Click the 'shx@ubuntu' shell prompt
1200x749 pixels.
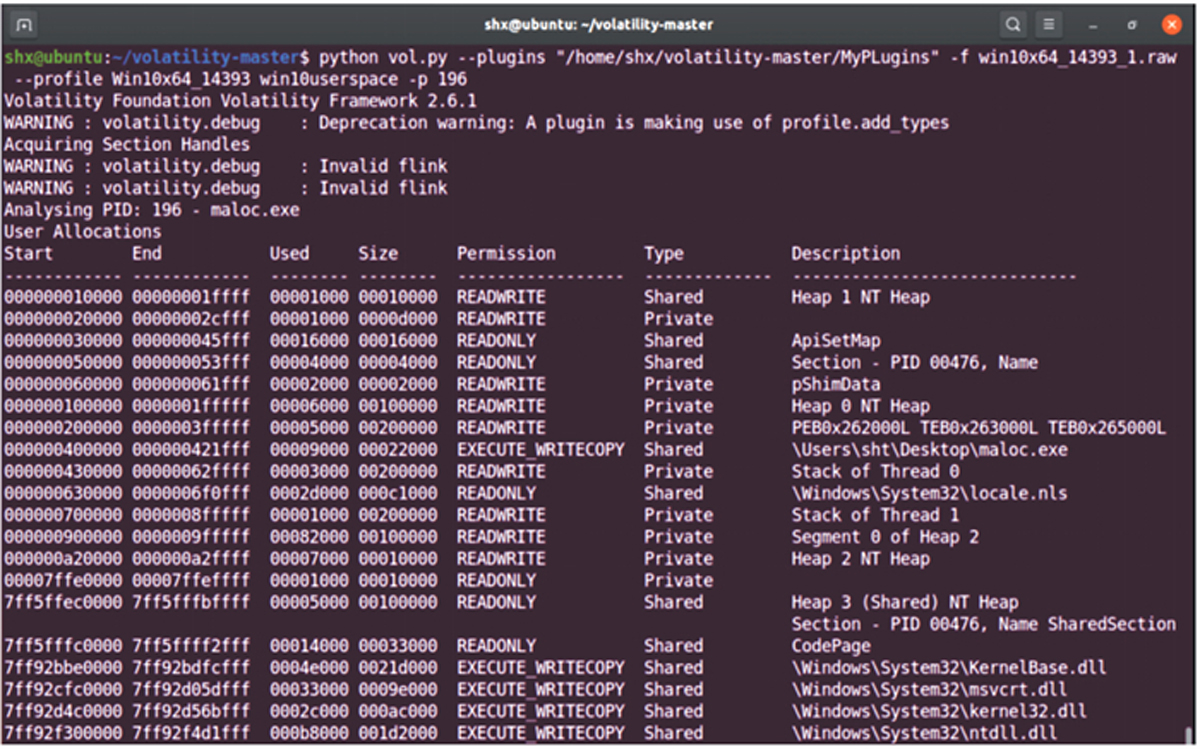[54, 57]
